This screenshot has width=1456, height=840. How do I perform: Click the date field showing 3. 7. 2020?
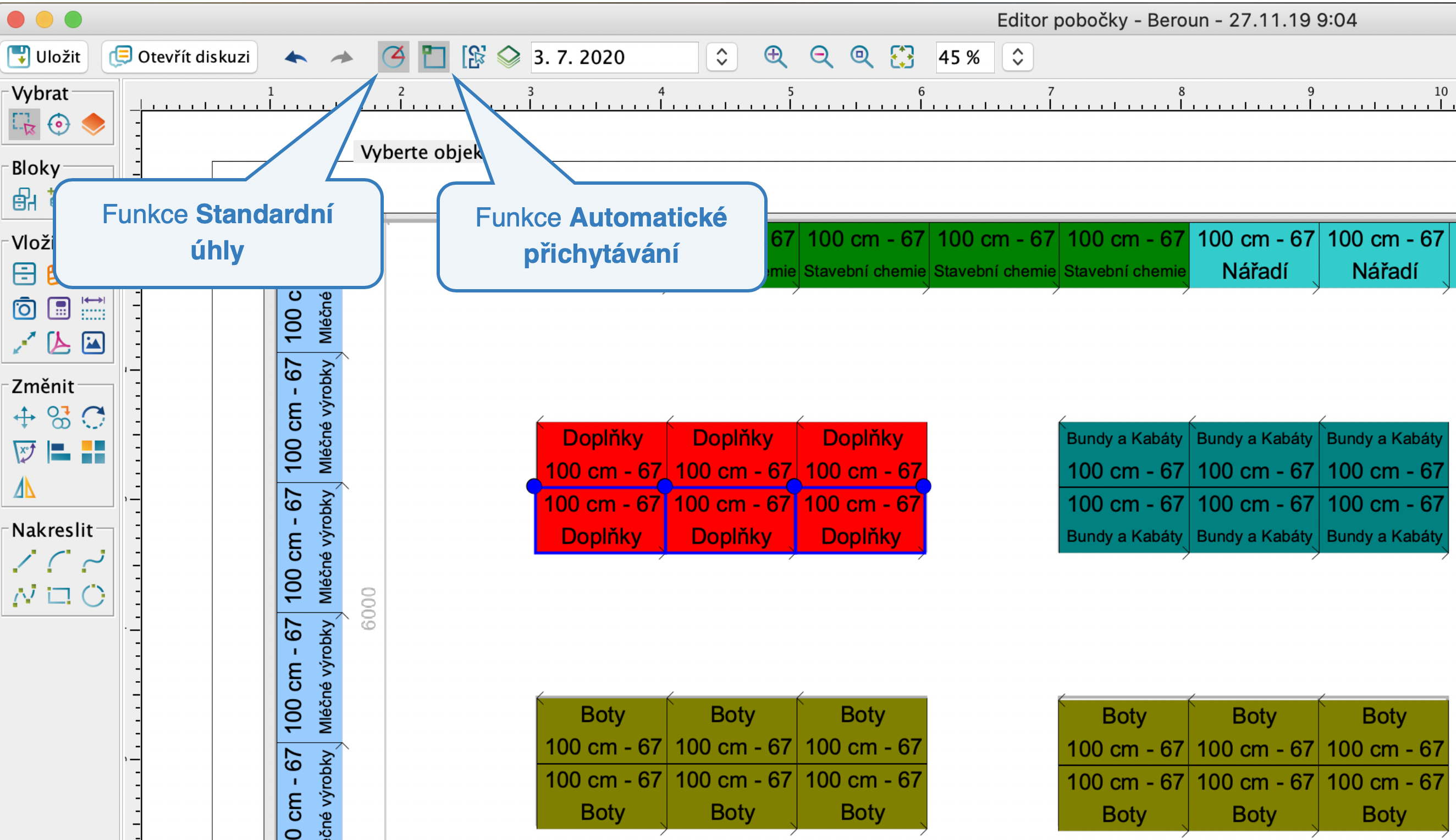pos(615,57)
